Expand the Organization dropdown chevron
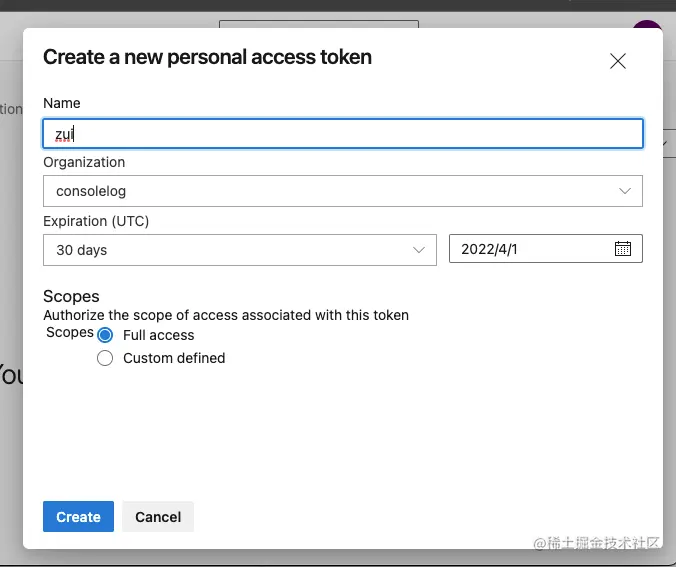Screen dimensions: 676x567 [625, 191]
